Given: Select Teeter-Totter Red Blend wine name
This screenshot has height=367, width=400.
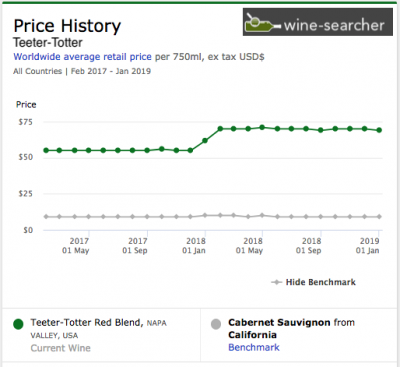Looking at the screenshot, I should (x=87, y=322).
